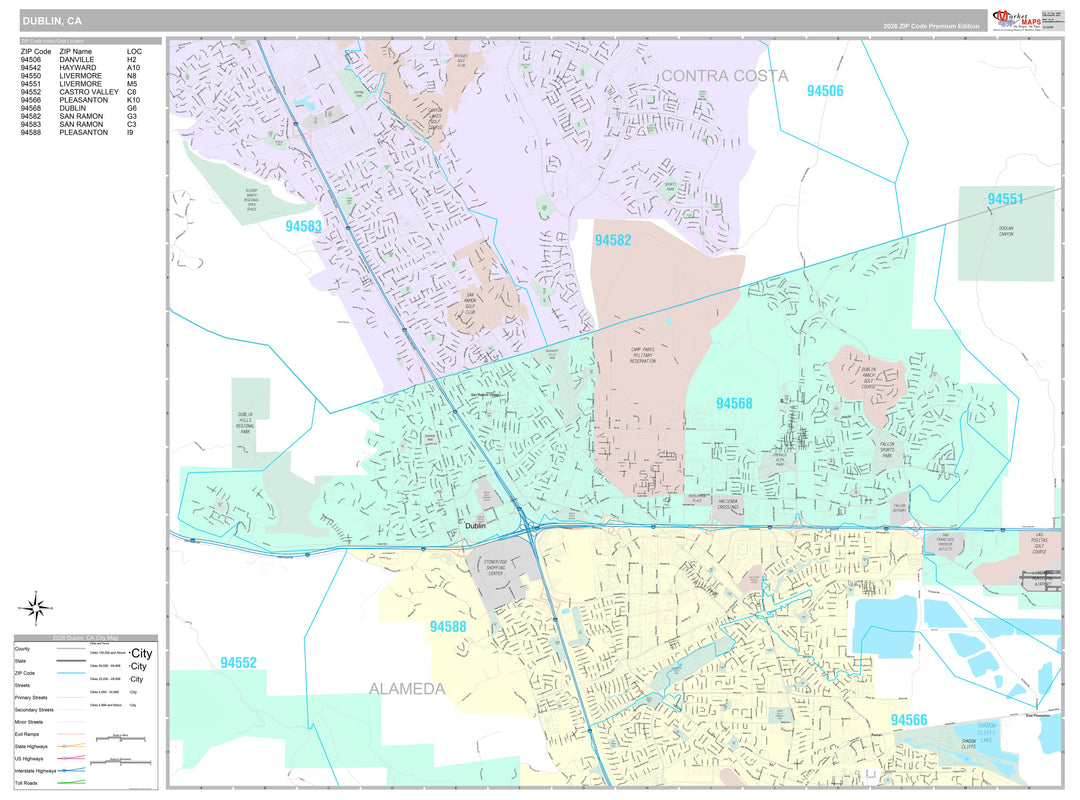Click the Minor Streets legend entry
Viewport: 1080px width, 800px height.
(x=28, y=722)
